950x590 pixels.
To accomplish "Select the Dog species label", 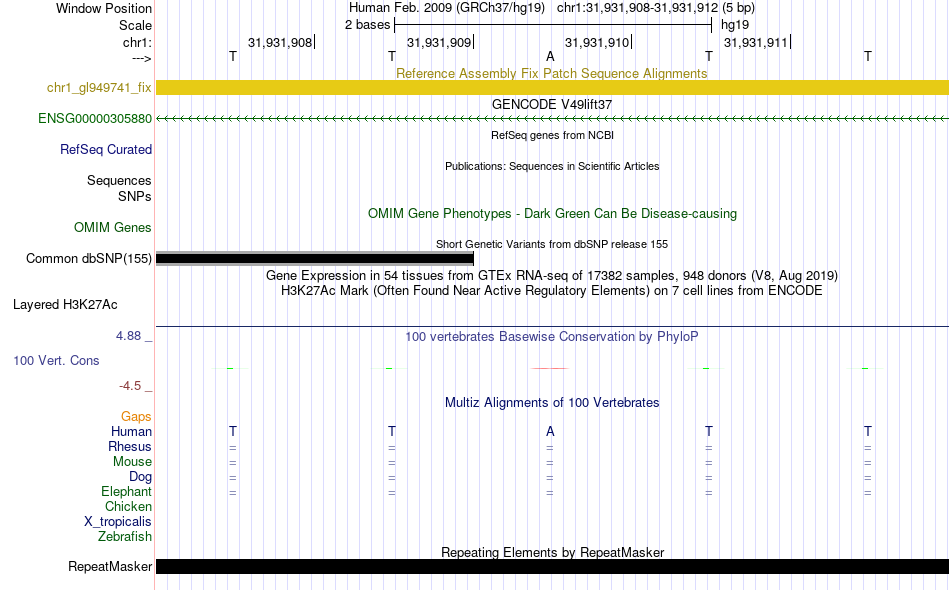I will pos(140,477).
